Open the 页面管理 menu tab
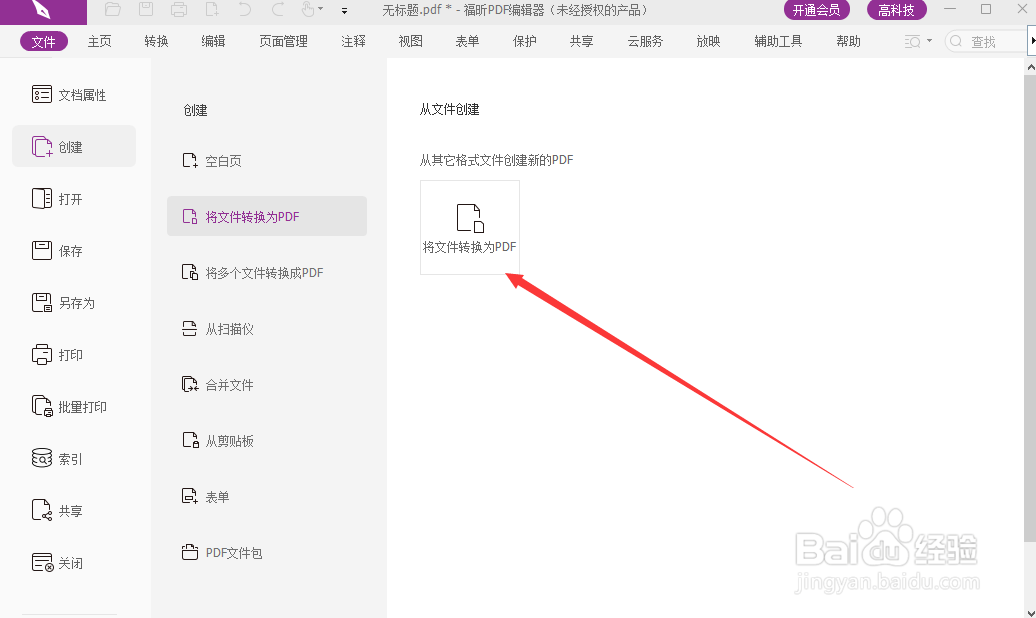 283,41
